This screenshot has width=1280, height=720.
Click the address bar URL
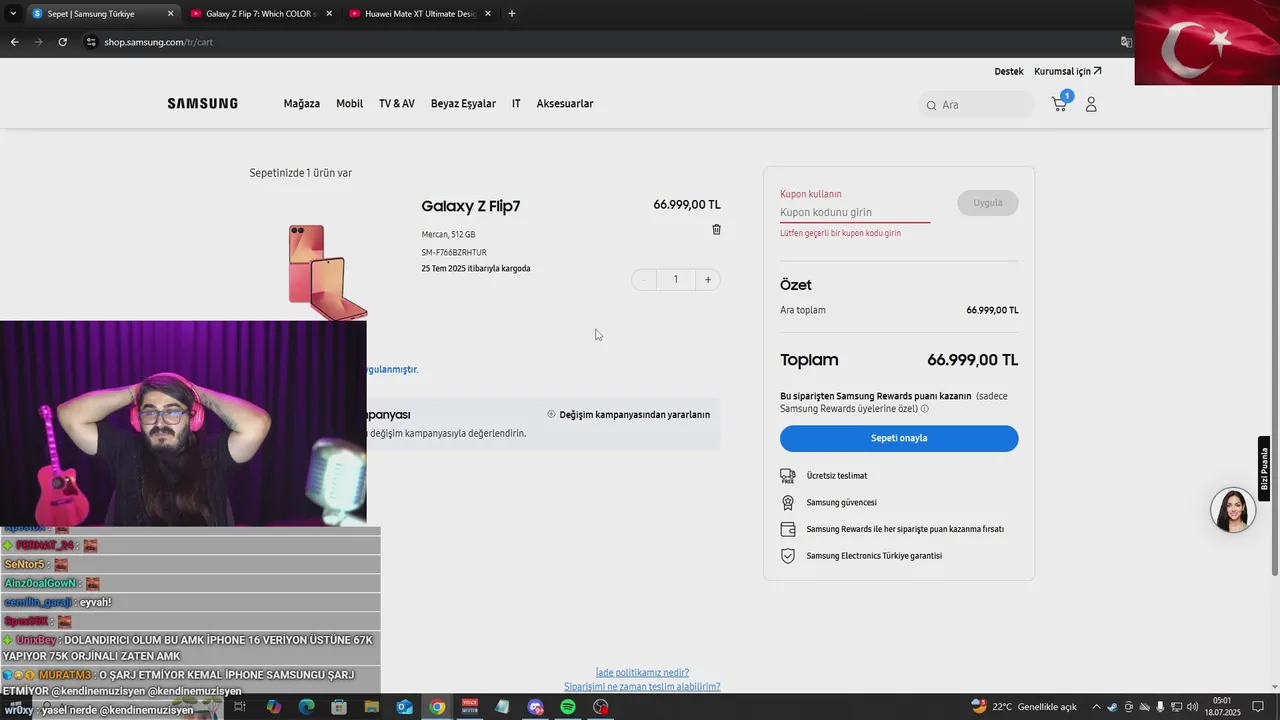pyautogui.click(x=158, y=42)
